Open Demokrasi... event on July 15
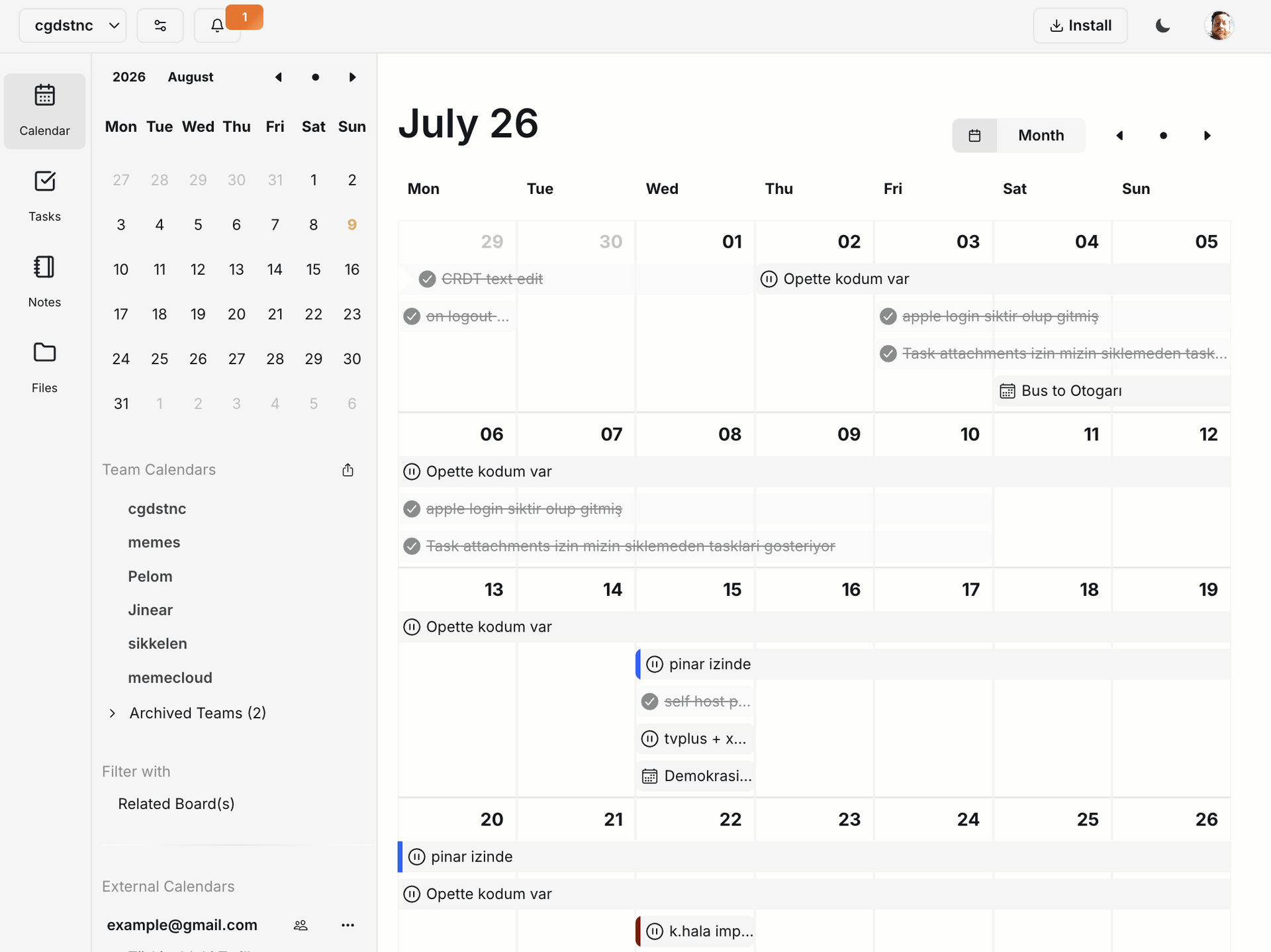Screen dimensions: 1271x952 pos(696,776)
